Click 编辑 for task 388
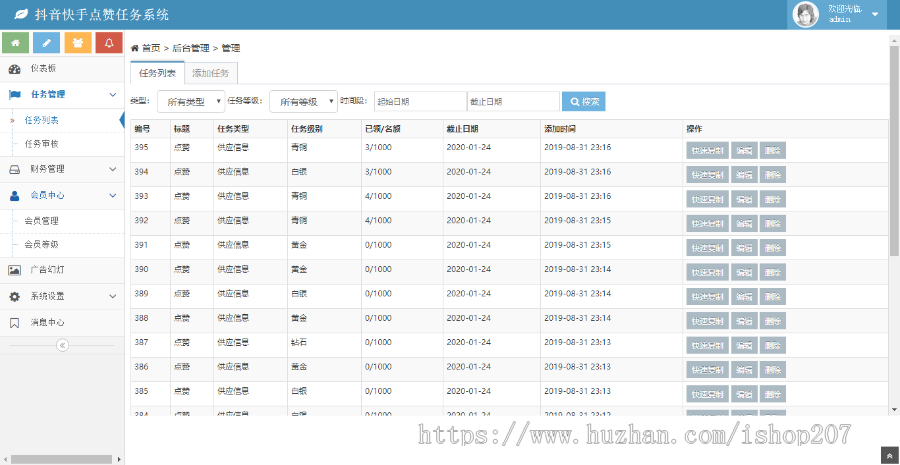This screenshot has height=465, width=900. pos(744,321)
